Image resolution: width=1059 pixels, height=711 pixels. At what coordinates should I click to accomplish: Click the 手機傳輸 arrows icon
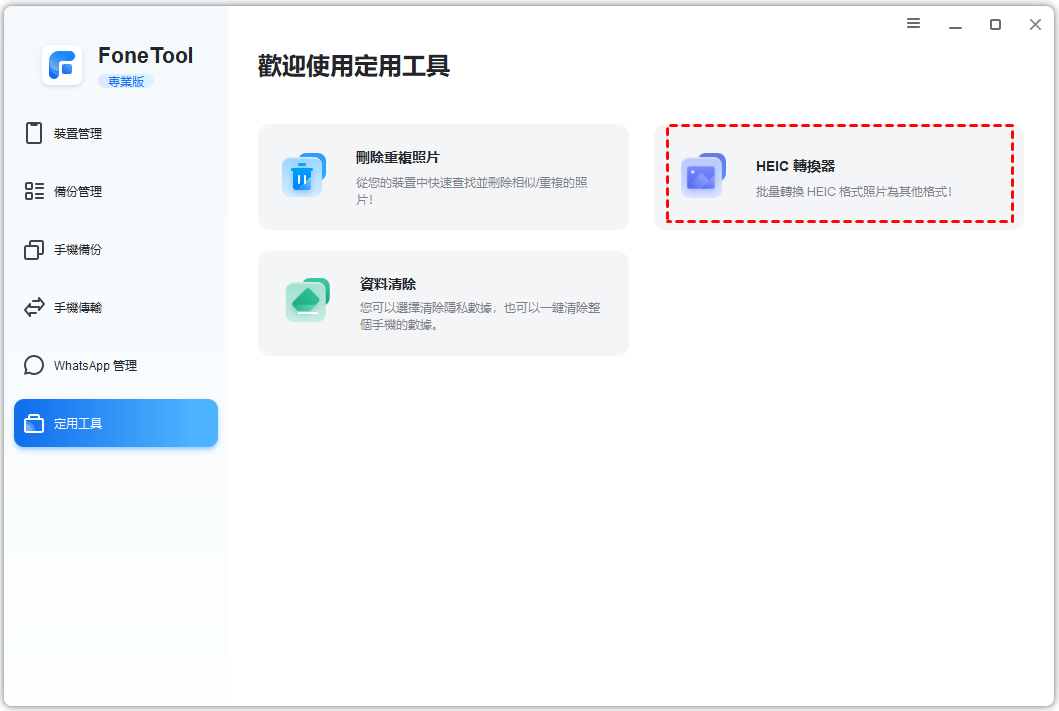click(x=34, y=308)
